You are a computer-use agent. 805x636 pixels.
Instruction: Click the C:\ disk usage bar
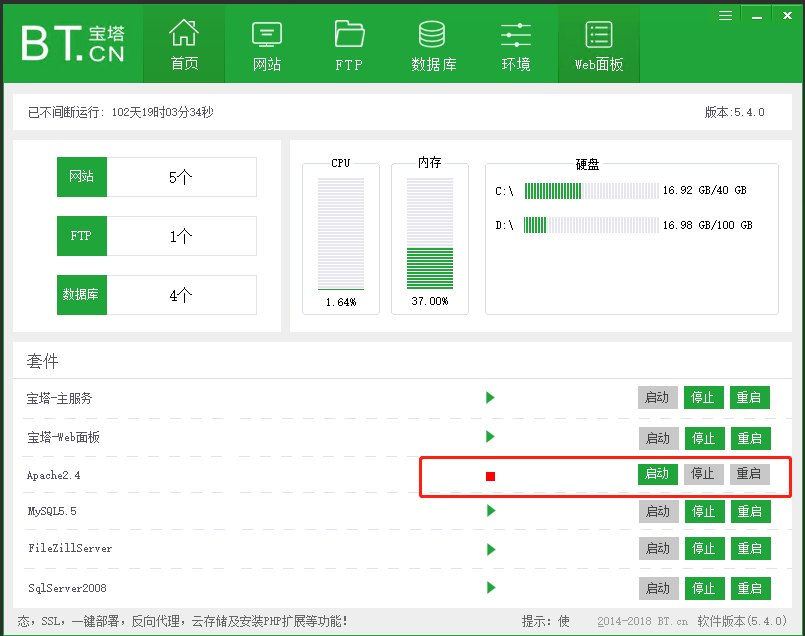coord(591,191)
